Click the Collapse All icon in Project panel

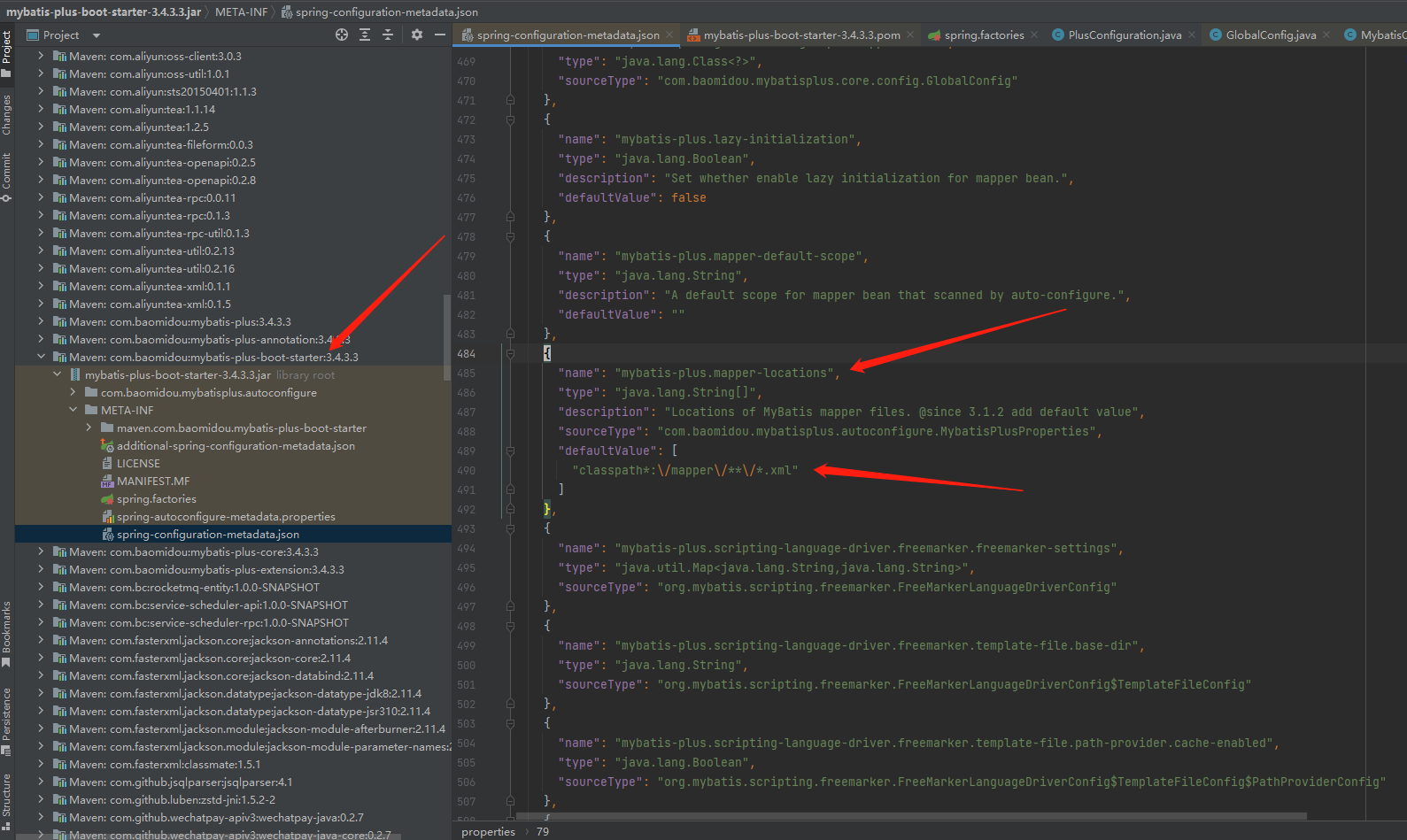coord(388,35)
